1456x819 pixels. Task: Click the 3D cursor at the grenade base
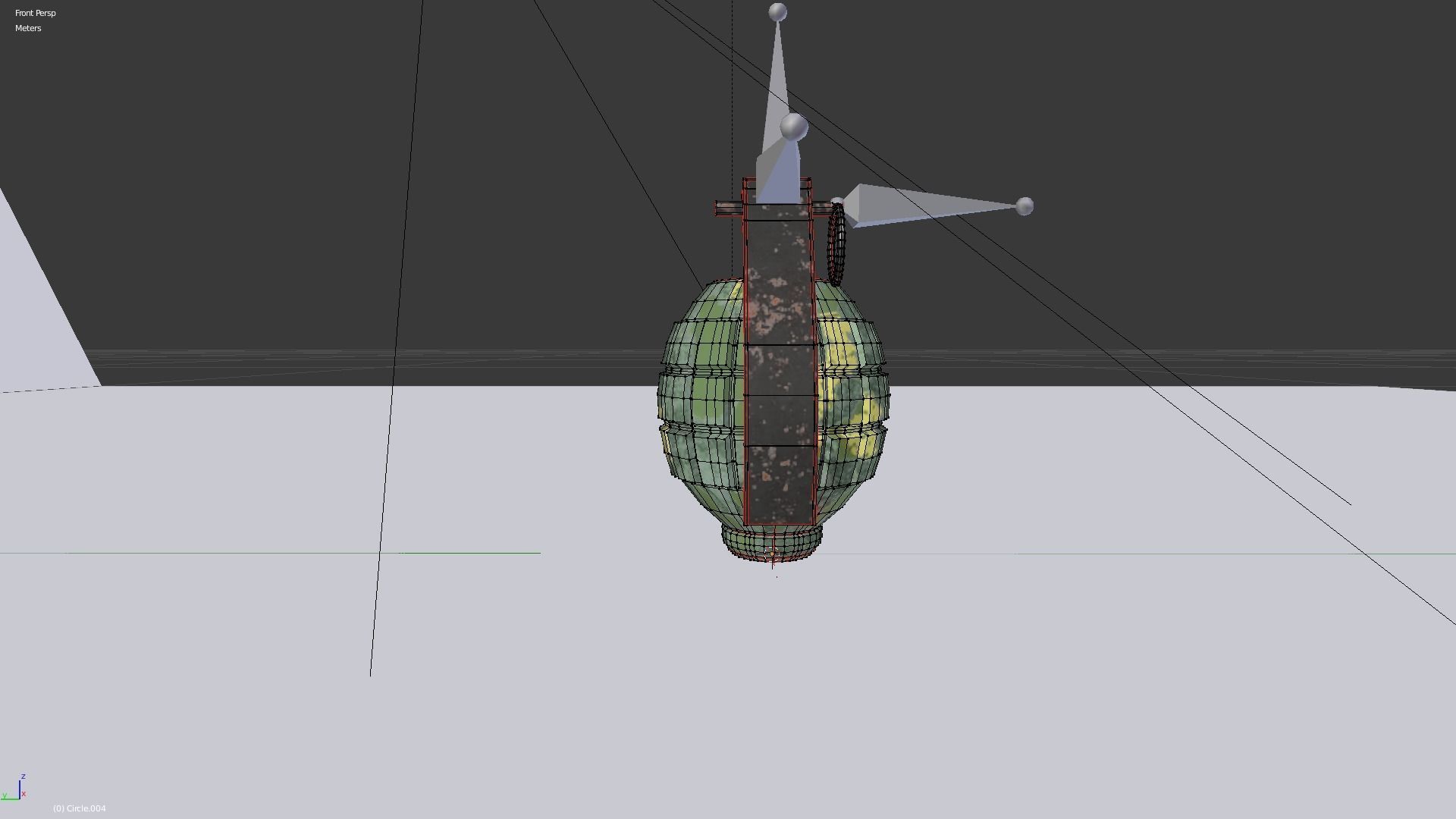pos(772,553)
